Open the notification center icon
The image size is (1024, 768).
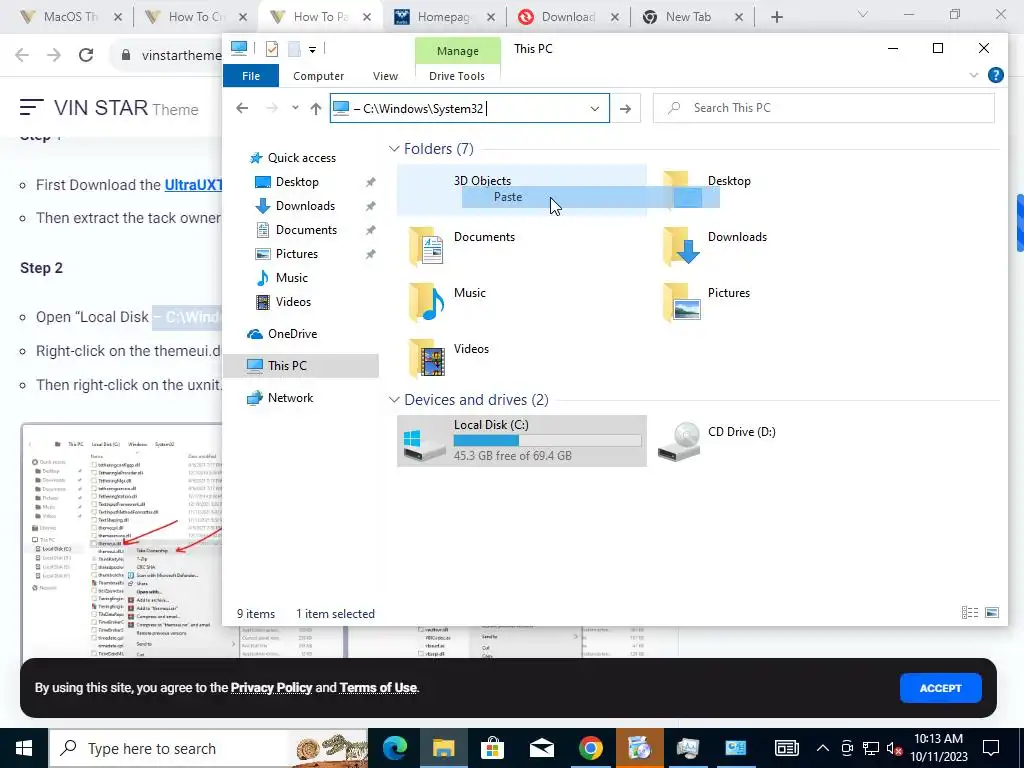tap(991, 748)
